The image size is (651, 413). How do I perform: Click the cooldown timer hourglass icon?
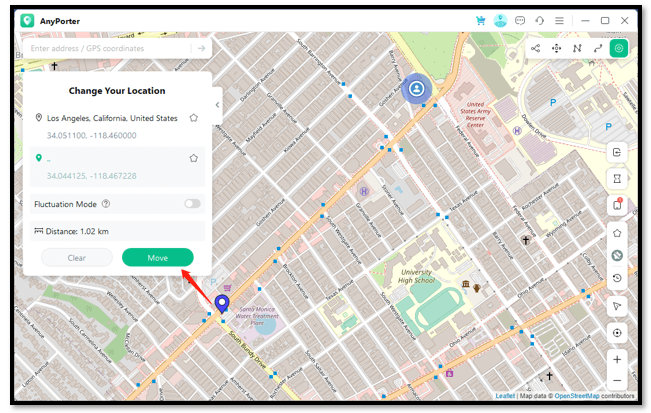pyautogui.click(x=617, y=178)
